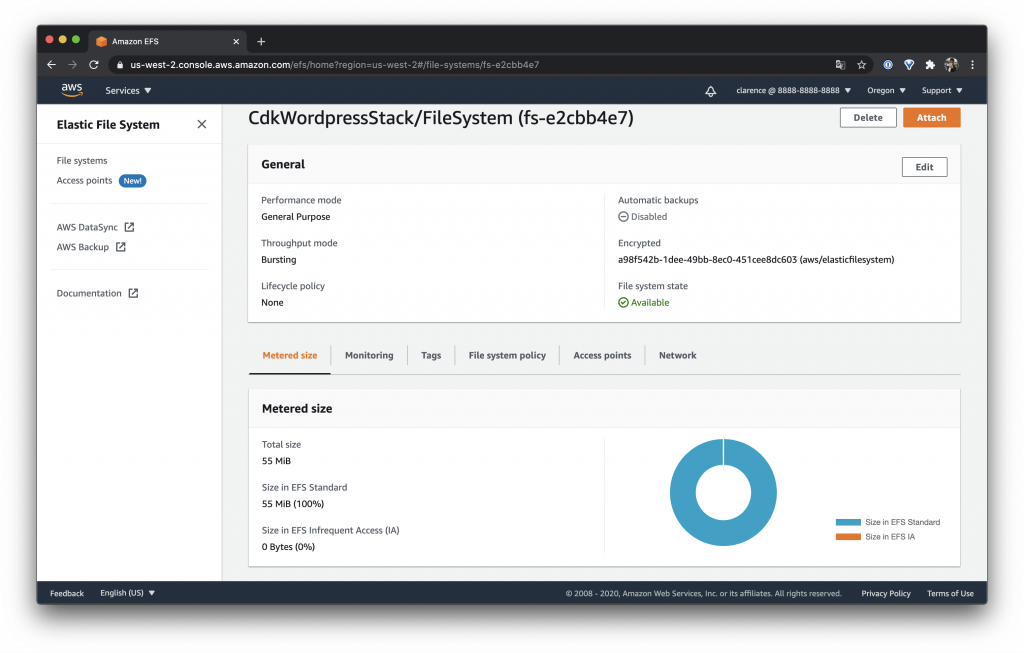Viewport: 1024px width, 653px height.
Task: Open the Chrome profile avatar
Action: point(951,65)
